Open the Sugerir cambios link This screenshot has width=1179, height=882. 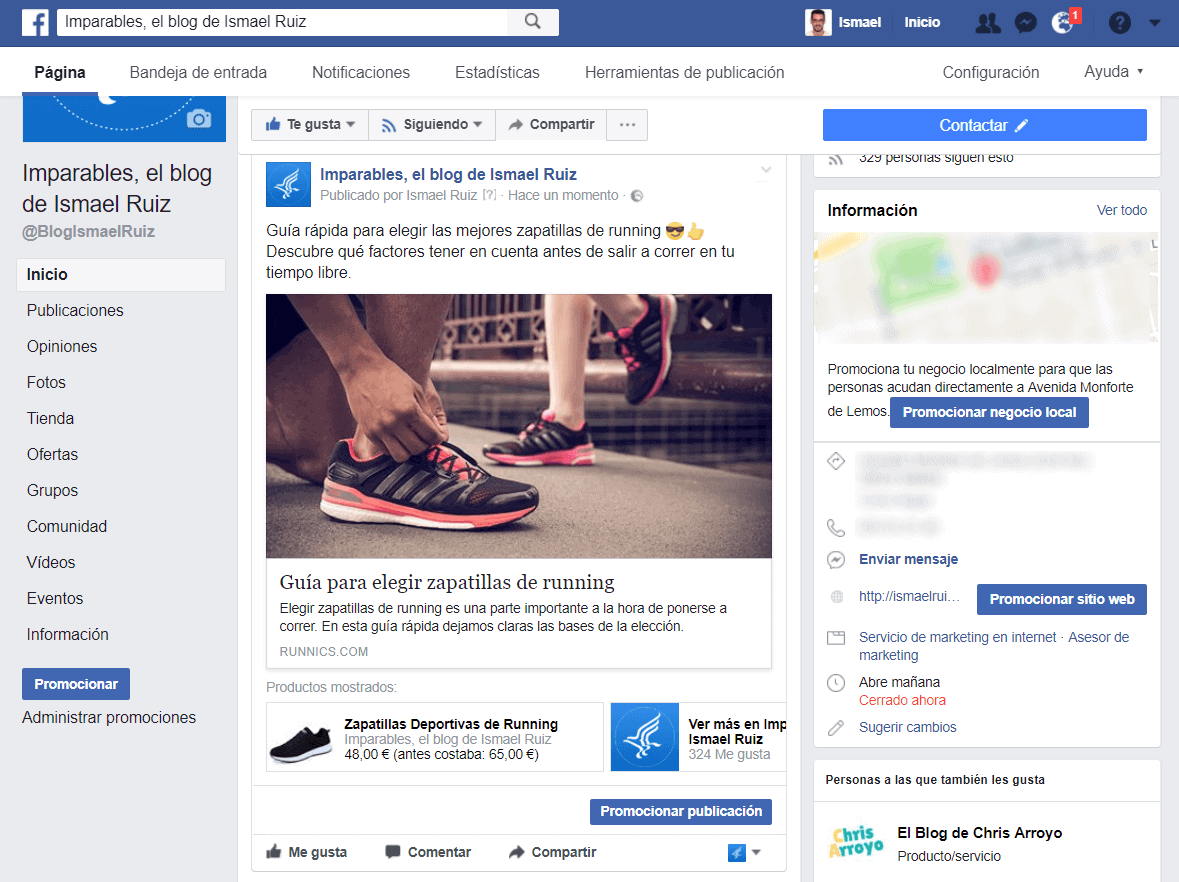[x=908, y=728]
